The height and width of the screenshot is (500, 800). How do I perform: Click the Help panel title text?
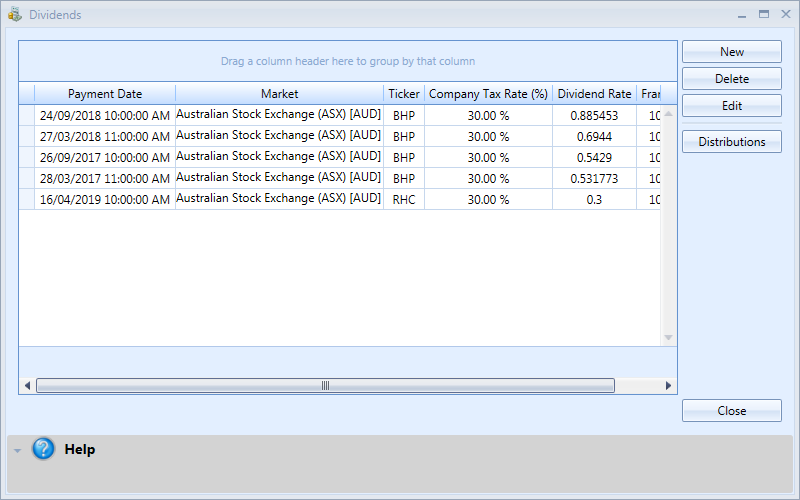point(80,449)
